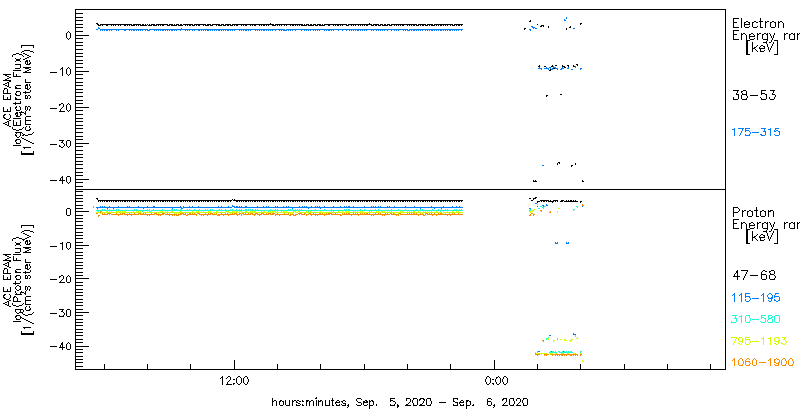Screen dimensions: 800x410
Task: Click the 12:00 time axis label
Action: point(234,380)
